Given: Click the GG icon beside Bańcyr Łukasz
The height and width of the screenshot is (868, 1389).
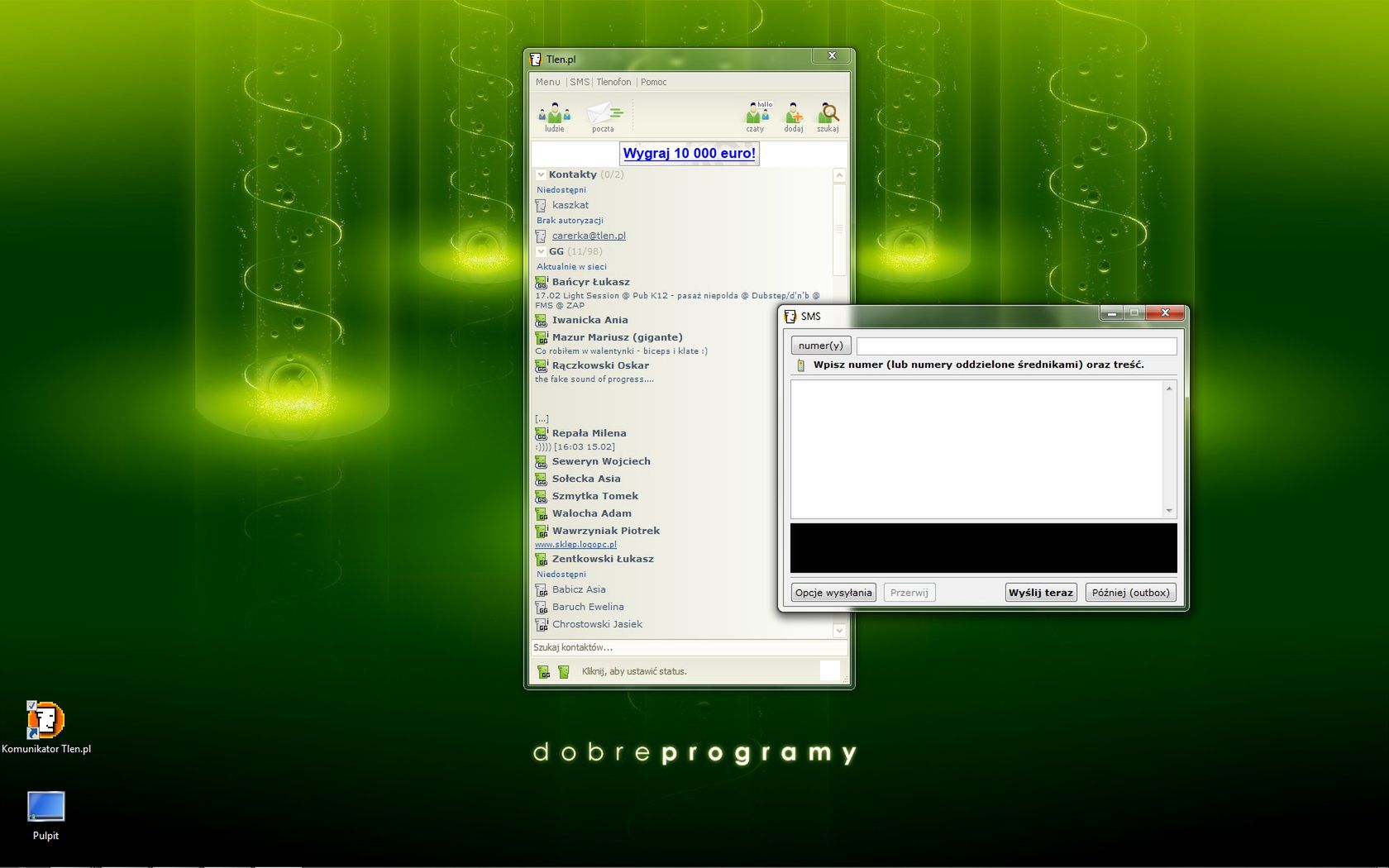Looking at the screenshot, I should point(542,282).
